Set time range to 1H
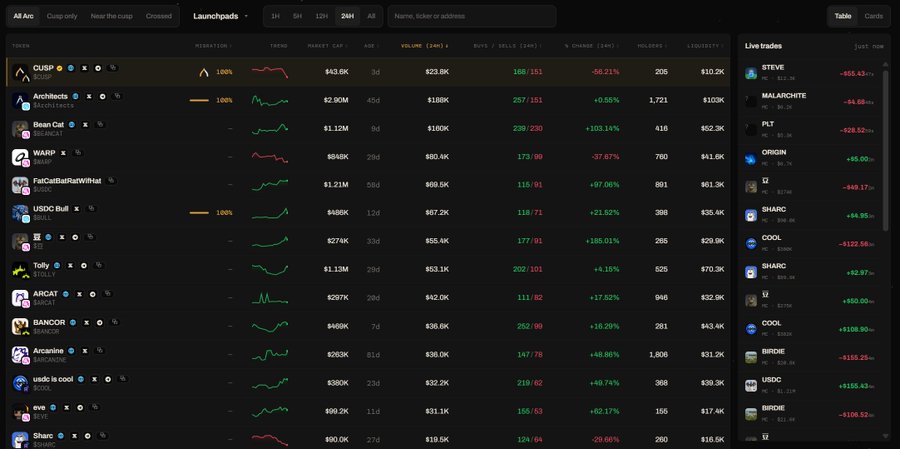This screenshot has width=900, height=449. pyautogui.click(x=276, y=16)
